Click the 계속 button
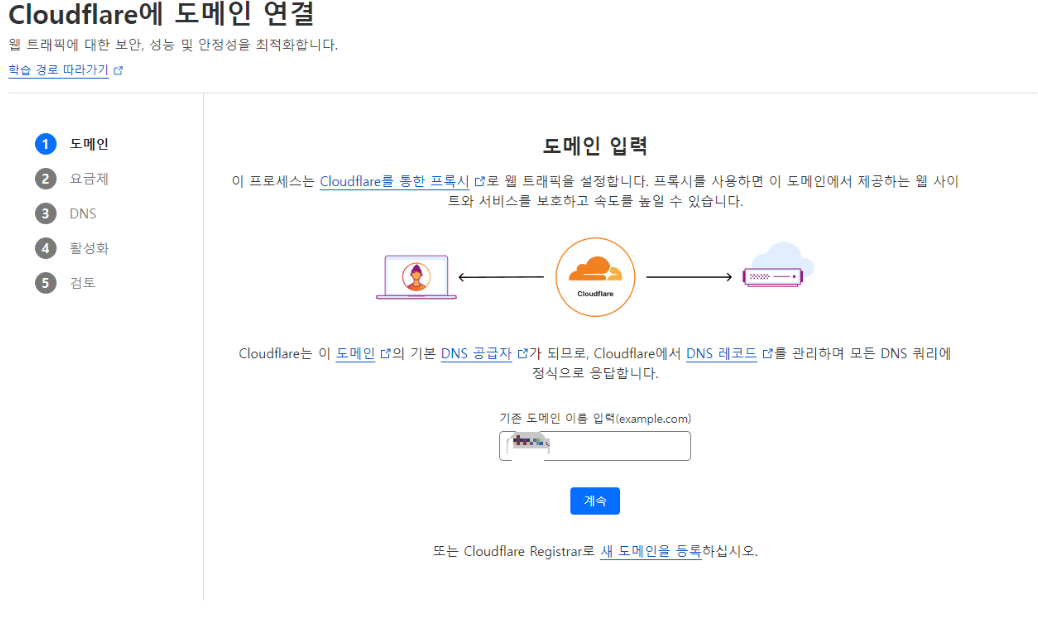This screenshot has width=1038, height=627. coord(594,501)
